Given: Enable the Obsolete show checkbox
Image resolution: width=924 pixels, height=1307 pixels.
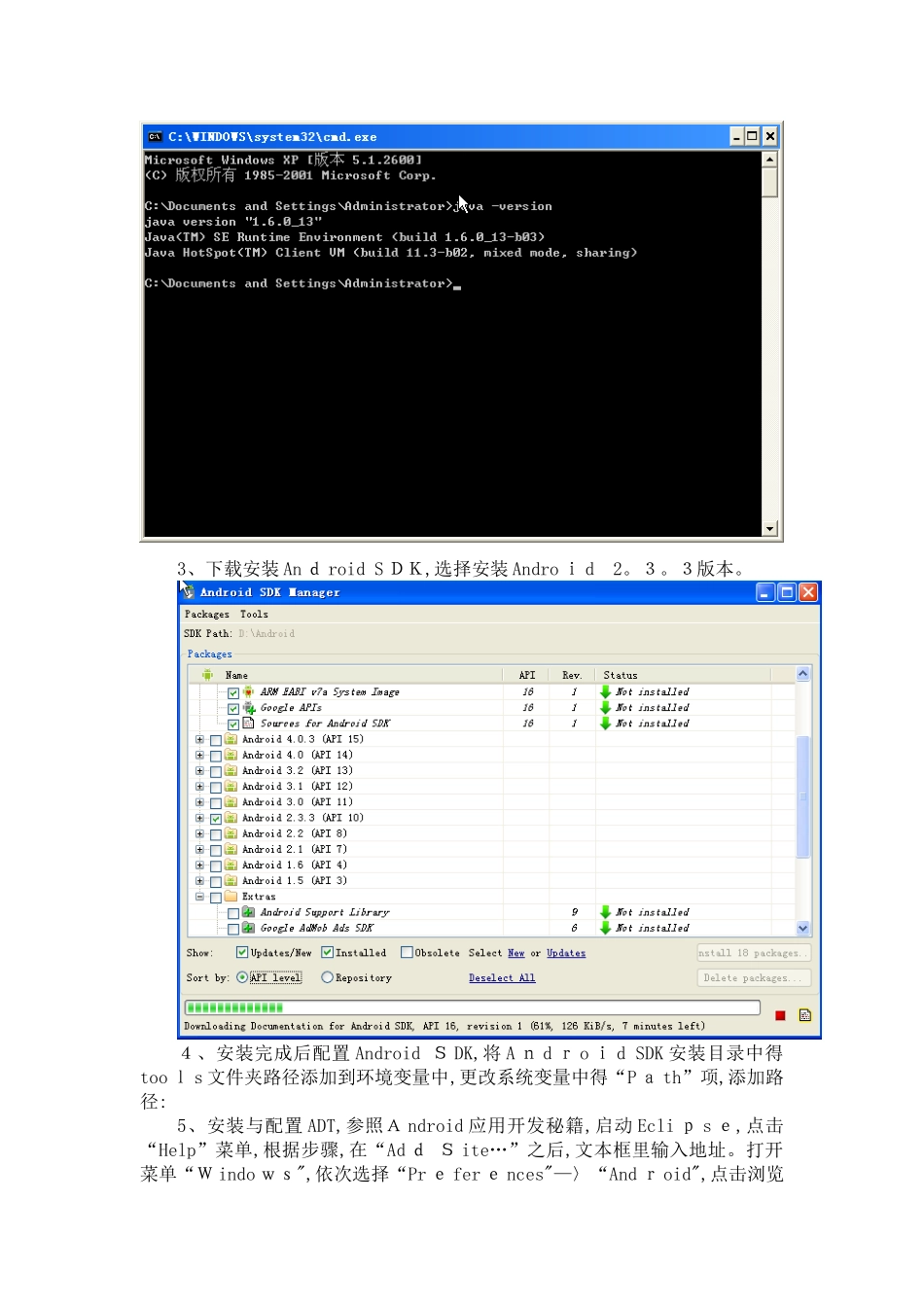Looking at the screenshot, I should tap(407, 952).
